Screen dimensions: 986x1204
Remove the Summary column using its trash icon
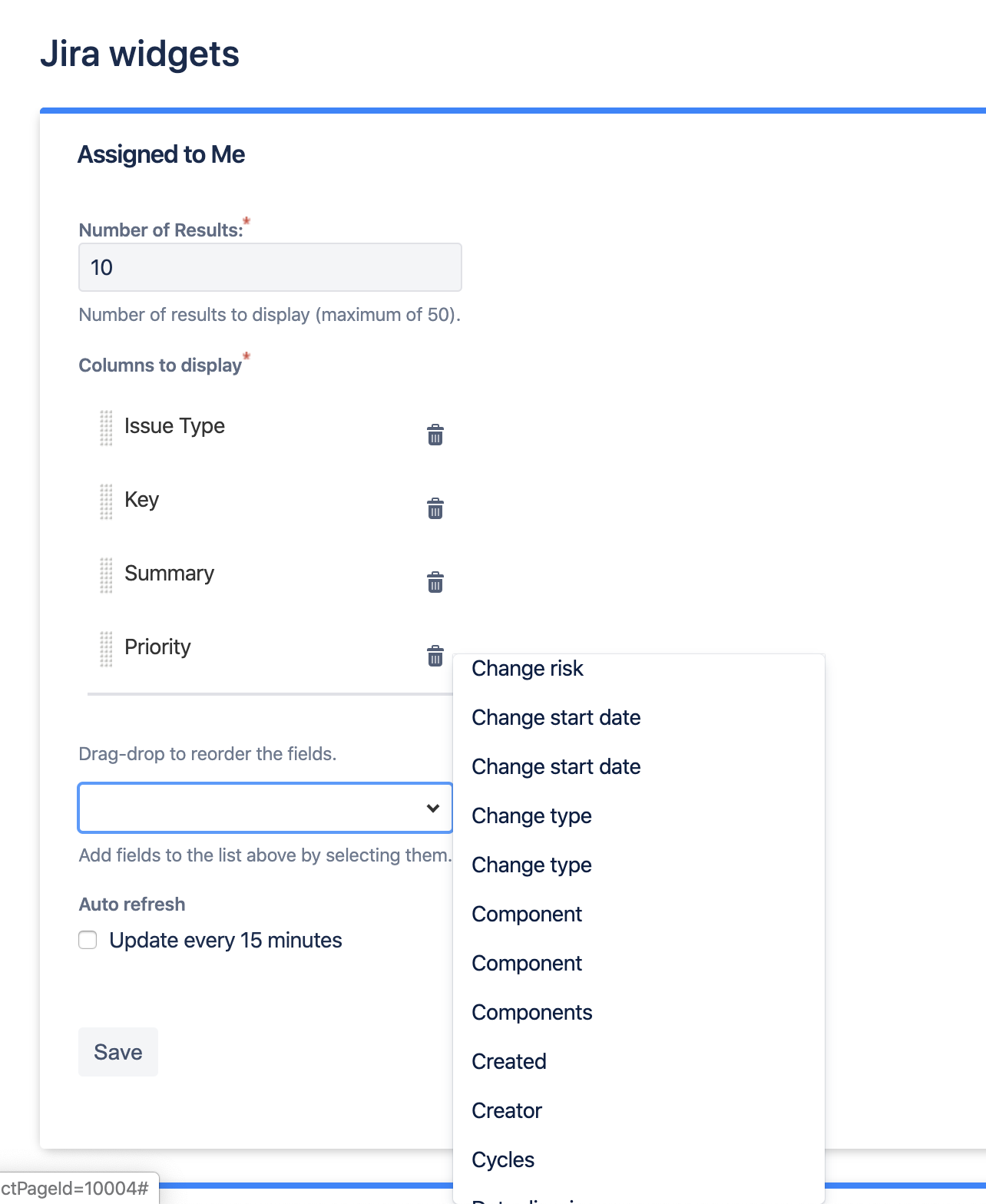(x=435, y=582)
